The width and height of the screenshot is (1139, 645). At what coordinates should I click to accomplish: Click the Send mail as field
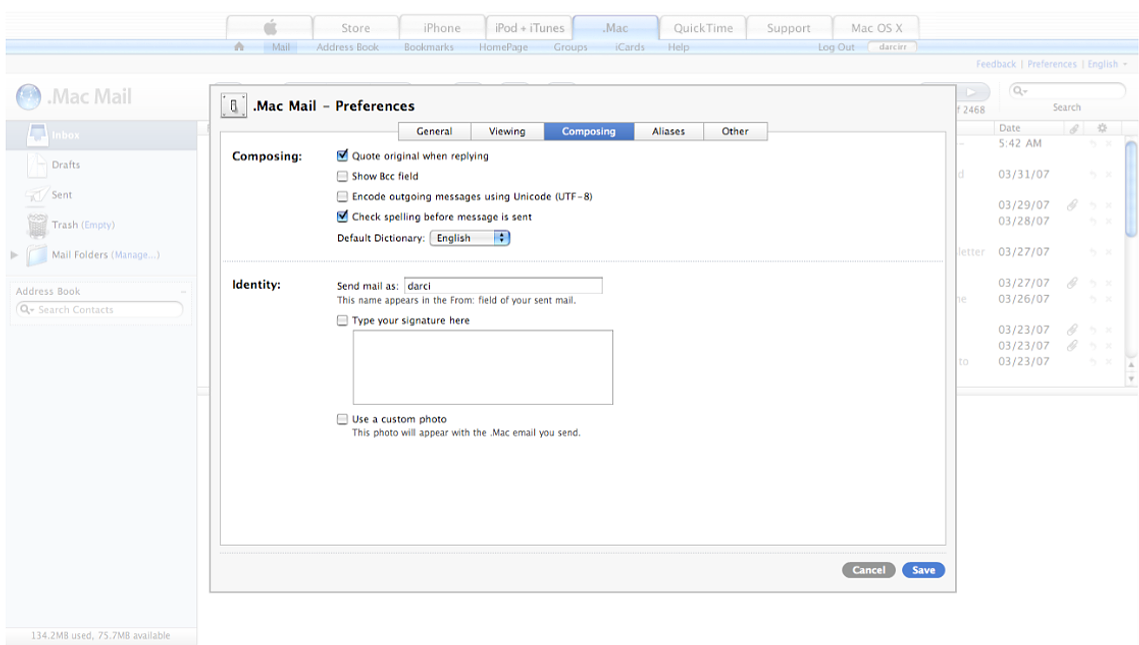(x=503, y=285)
